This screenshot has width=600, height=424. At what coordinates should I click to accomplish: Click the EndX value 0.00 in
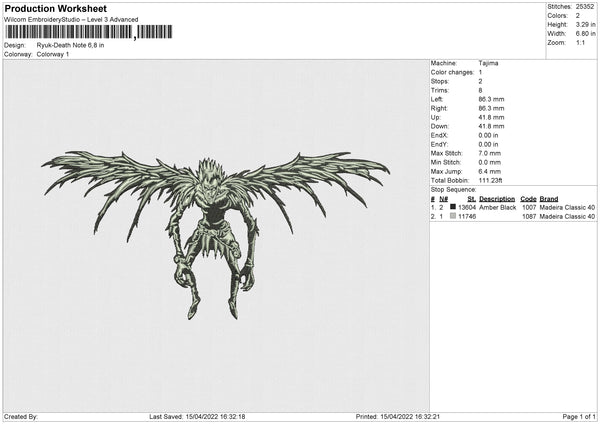(488, 135)
